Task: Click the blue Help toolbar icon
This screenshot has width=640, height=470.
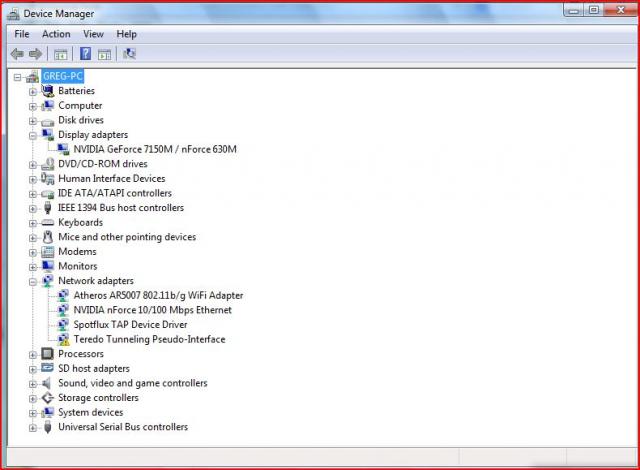Action: (86, 54)
